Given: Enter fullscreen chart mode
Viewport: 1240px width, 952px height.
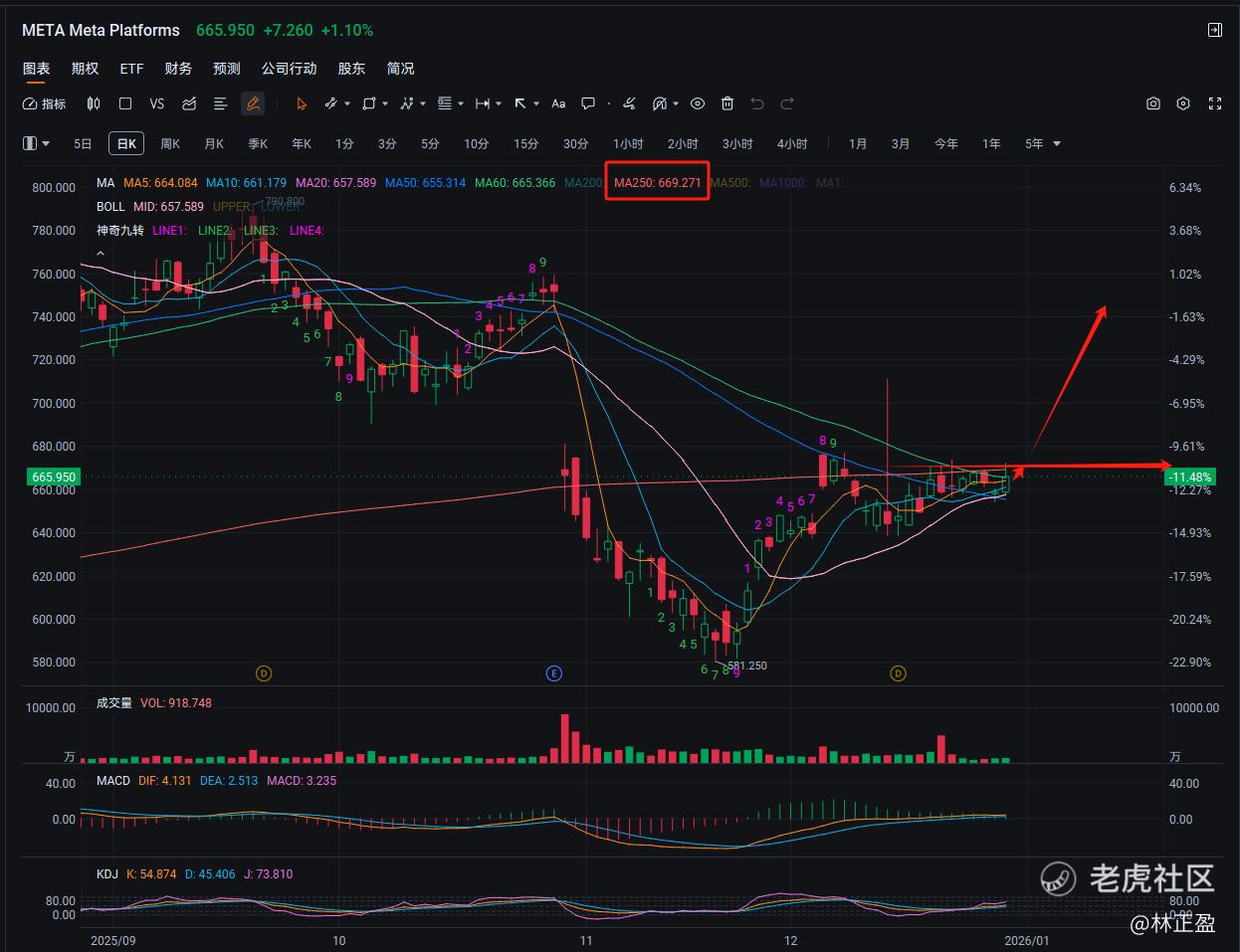Looking at the screenshot, I should 1215,103.
